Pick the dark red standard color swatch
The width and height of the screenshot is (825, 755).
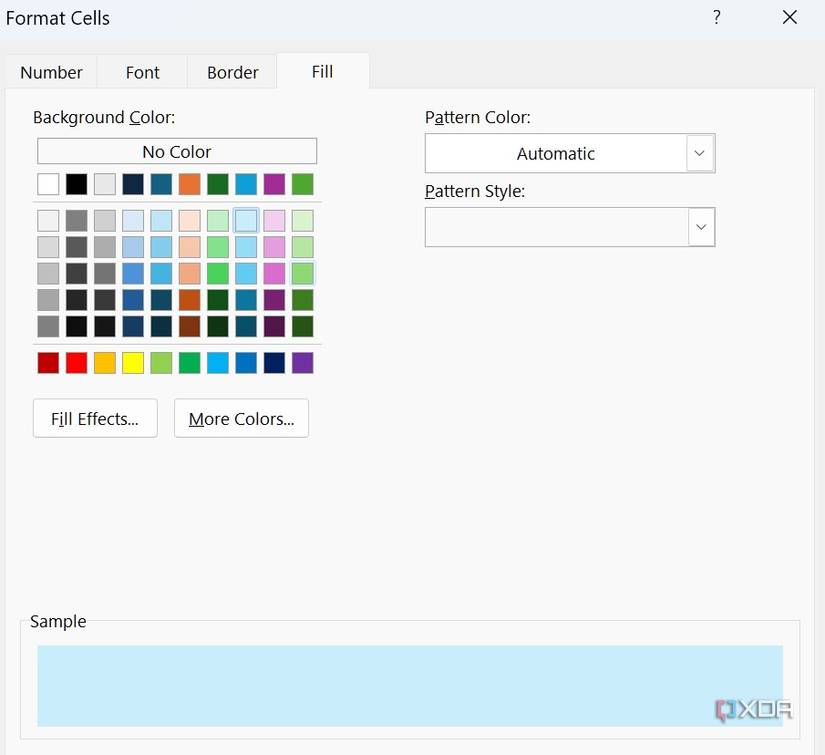coord(47,362)
